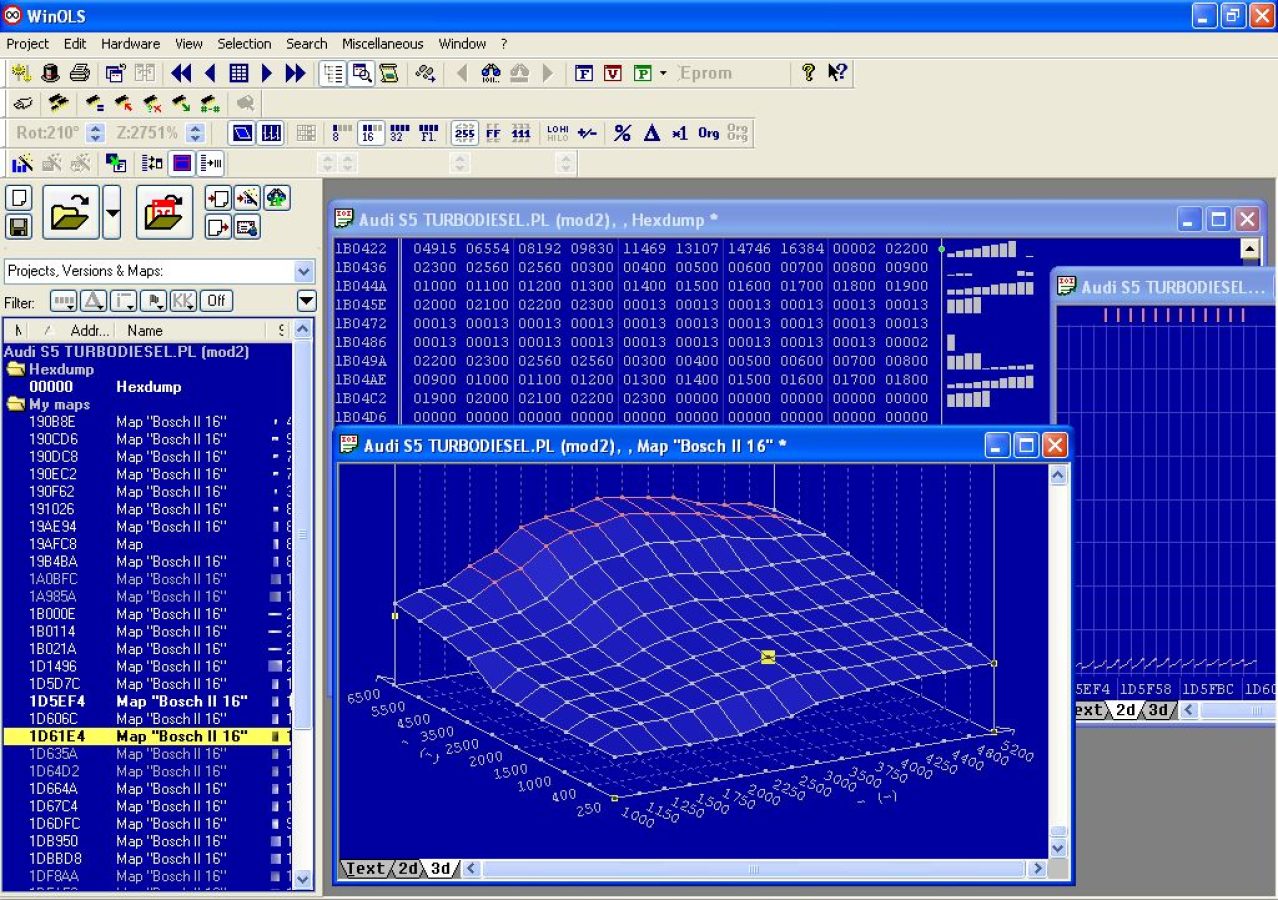Open the Hardware menu
This screenshot has height=900, width=1278.
(x=130, y=44)
